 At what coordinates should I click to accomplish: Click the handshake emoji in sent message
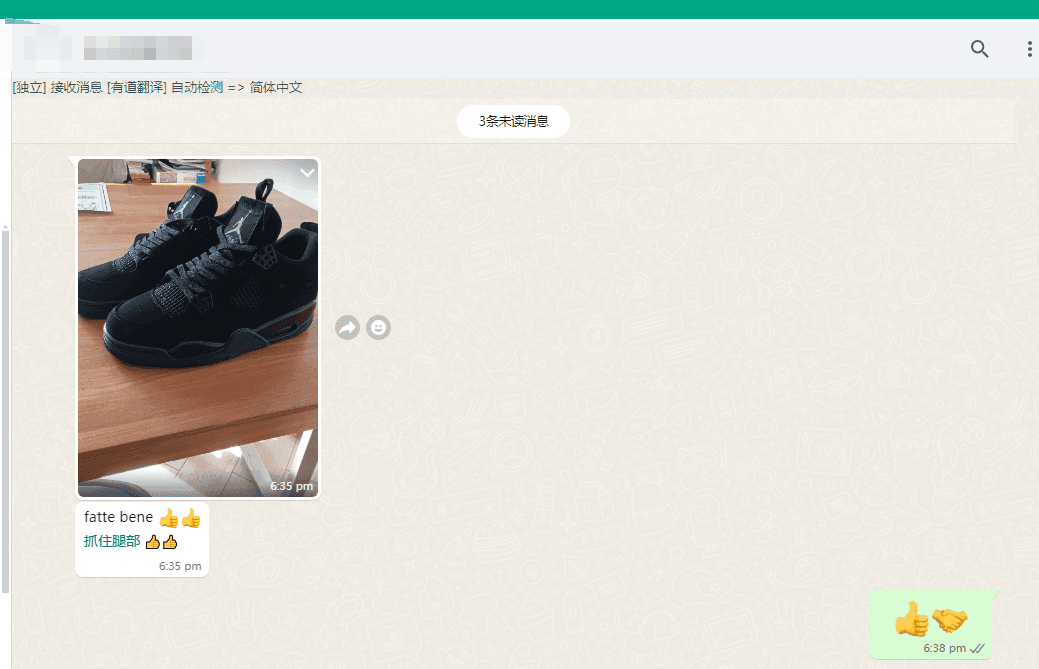pyautogui.click(x=949, y=620)
